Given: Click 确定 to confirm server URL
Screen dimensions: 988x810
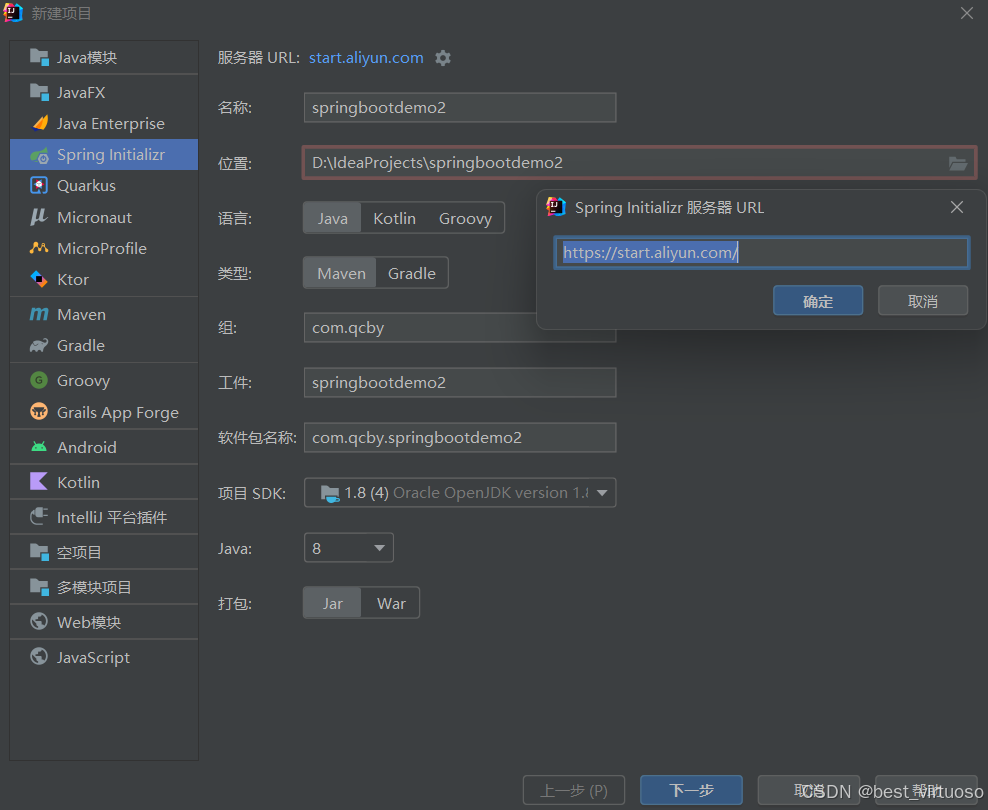Looking at the screenshot, I should coord(817,300).
